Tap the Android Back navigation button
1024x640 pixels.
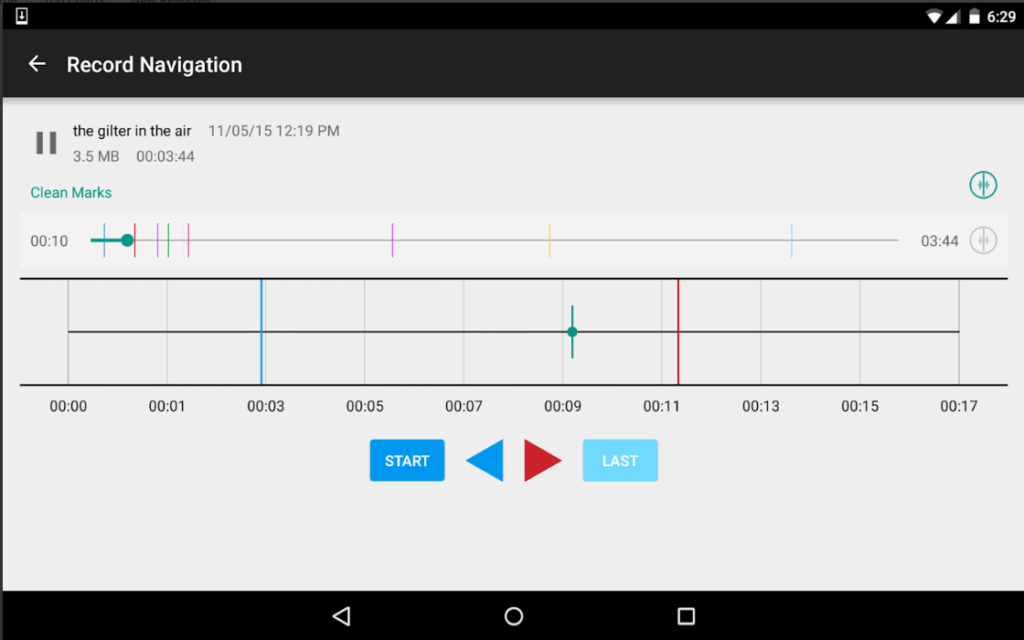[341, 616]
